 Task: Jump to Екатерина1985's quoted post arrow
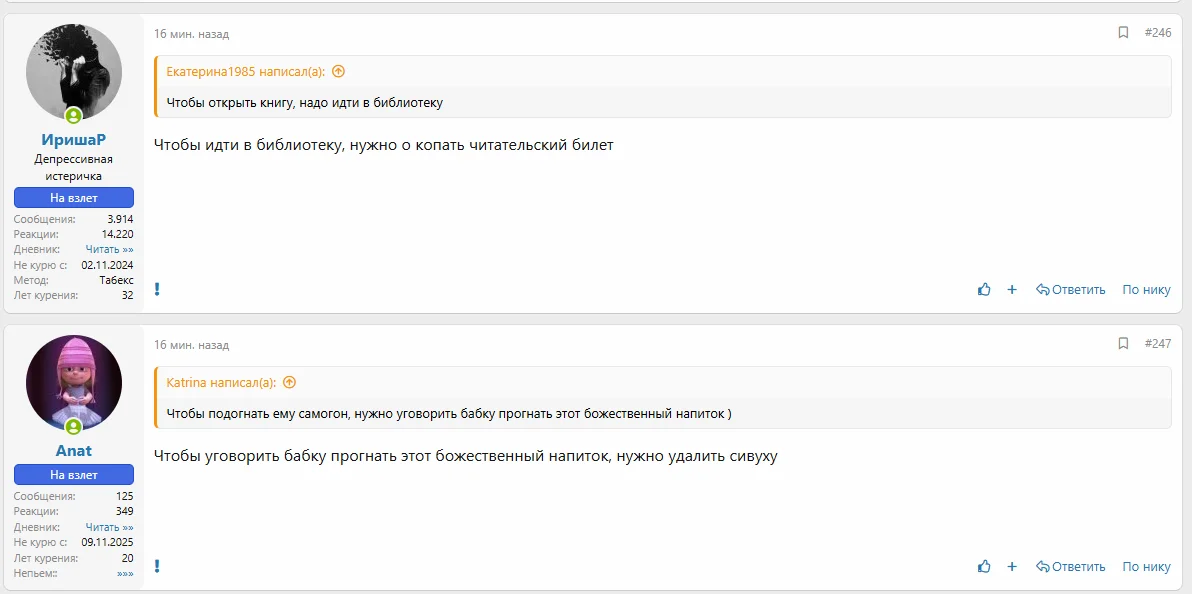click(x=338, y=72)
